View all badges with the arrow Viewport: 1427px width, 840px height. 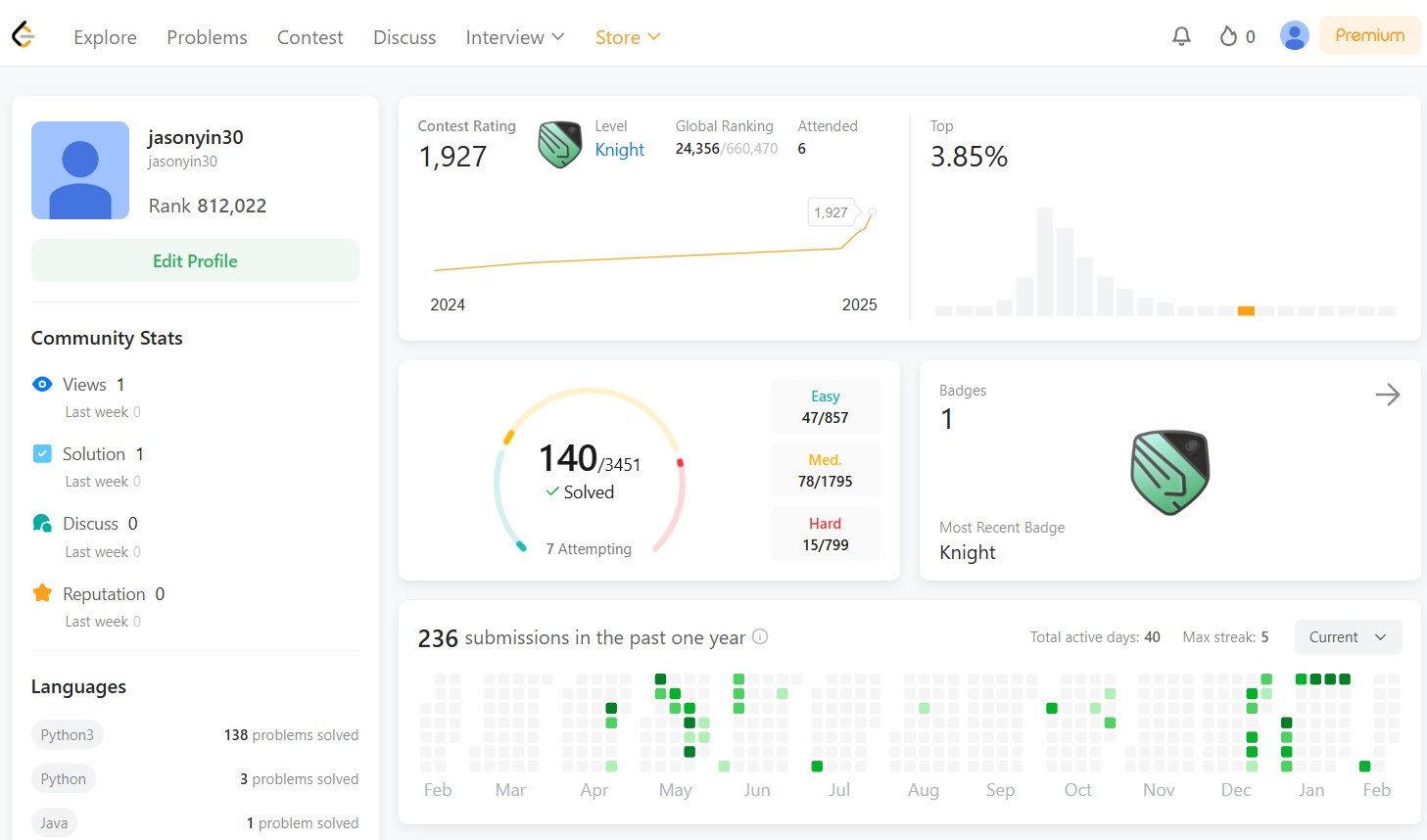(x=1387, y=395)
